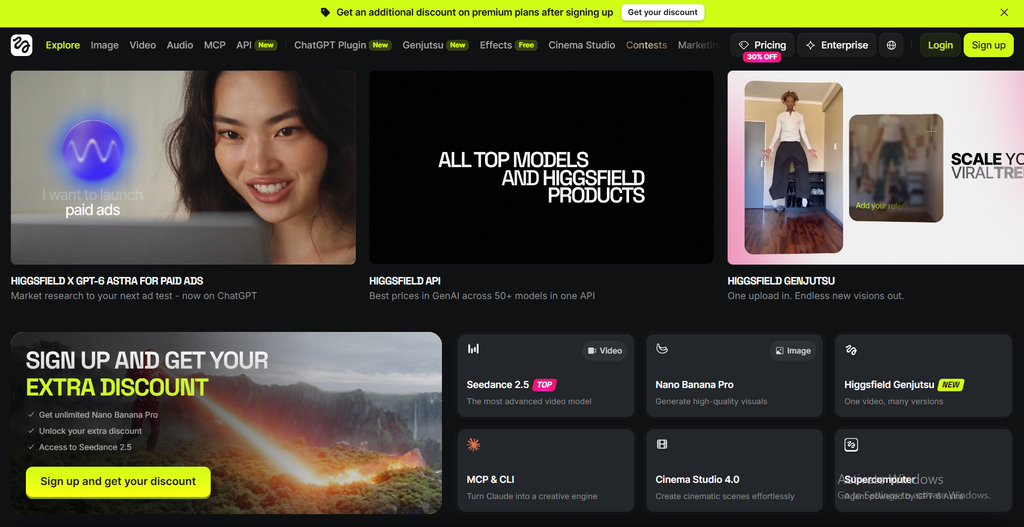Open the Nano Banana Pro card title
Screen dimensions: 1024x527
point(694,385)
